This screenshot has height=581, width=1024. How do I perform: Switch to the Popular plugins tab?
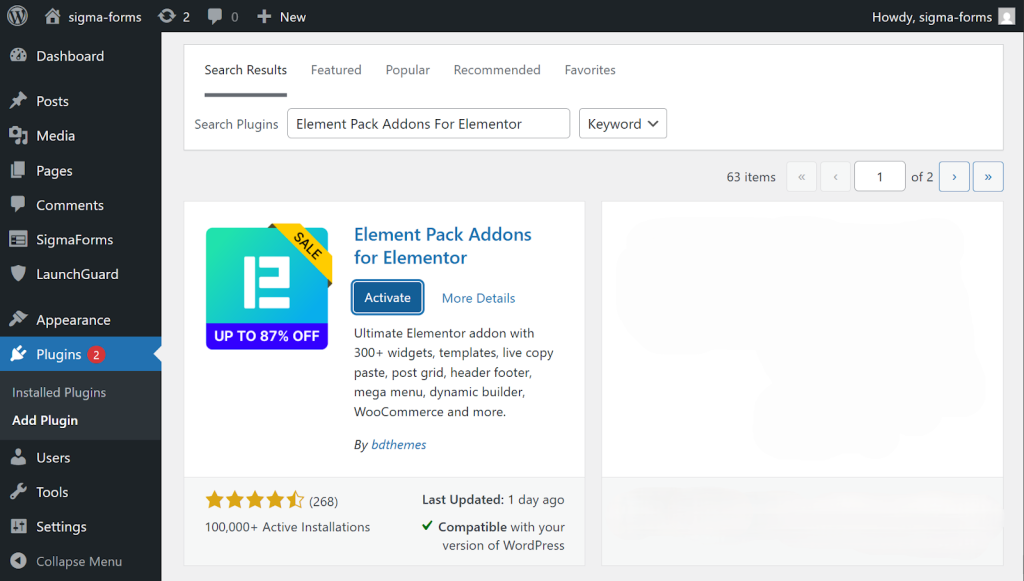(407, 70)
